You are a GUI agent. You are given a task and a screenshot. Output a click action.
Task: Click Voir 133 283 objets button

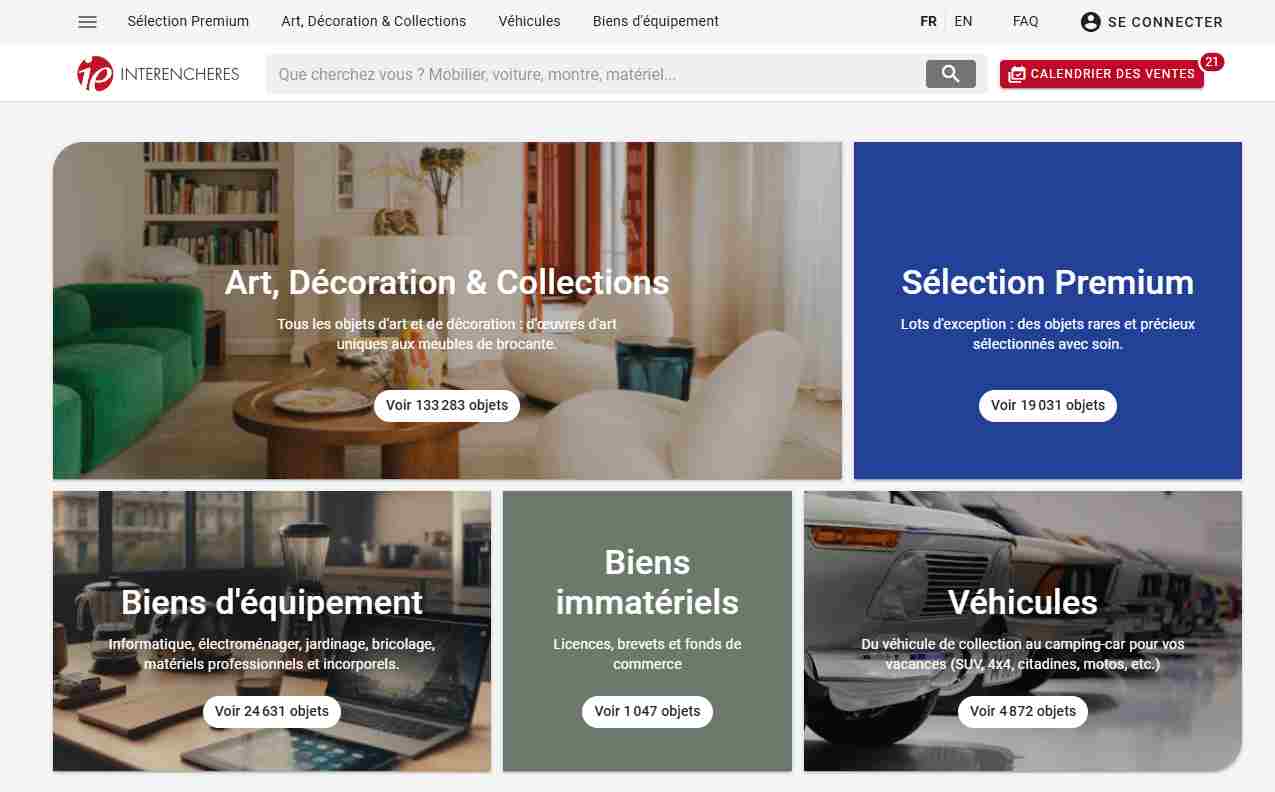[447, 405]
